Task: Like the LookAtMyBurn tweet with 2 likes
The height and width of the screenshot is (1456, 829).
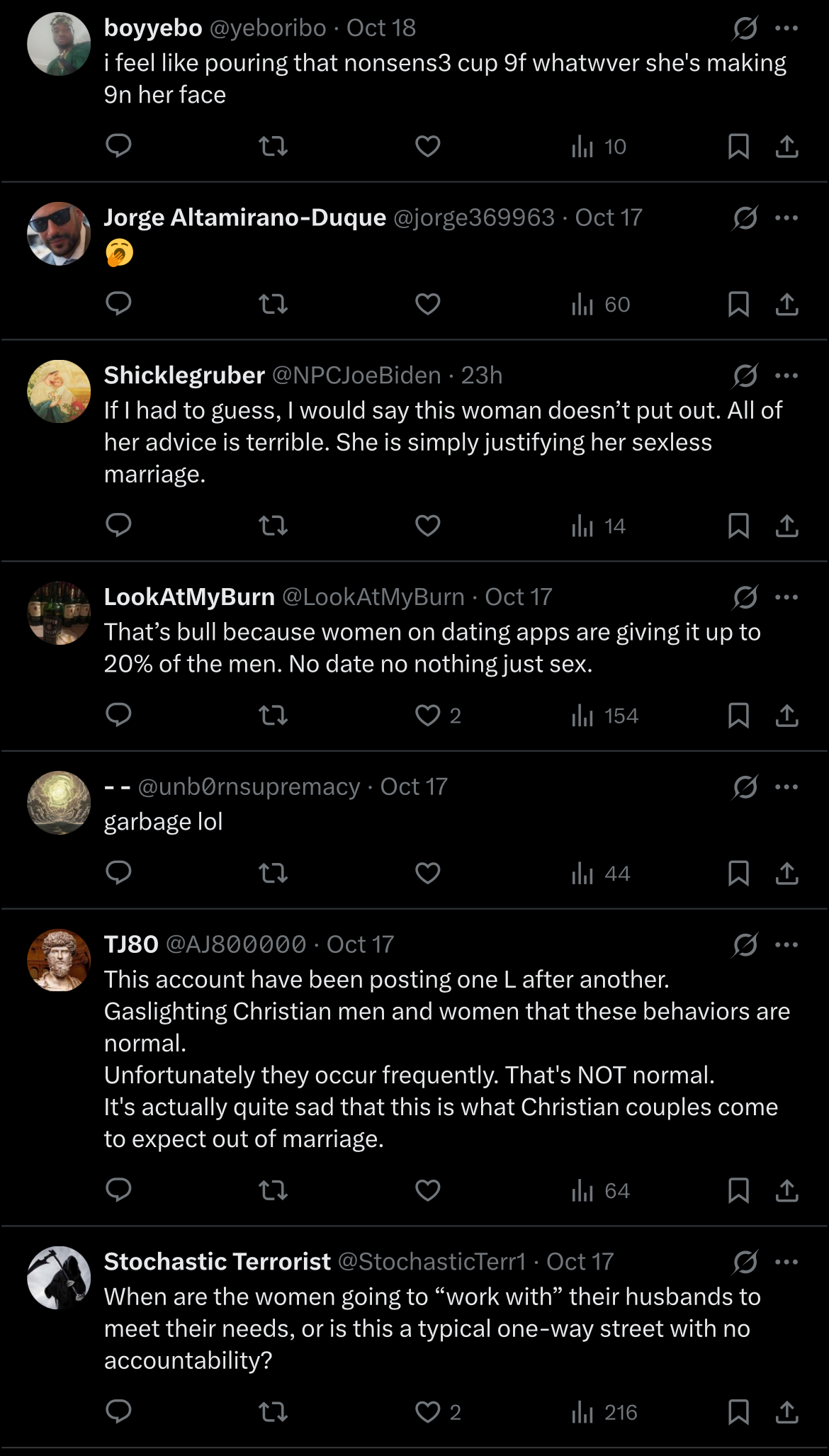Action: click(x=427, y=716)
